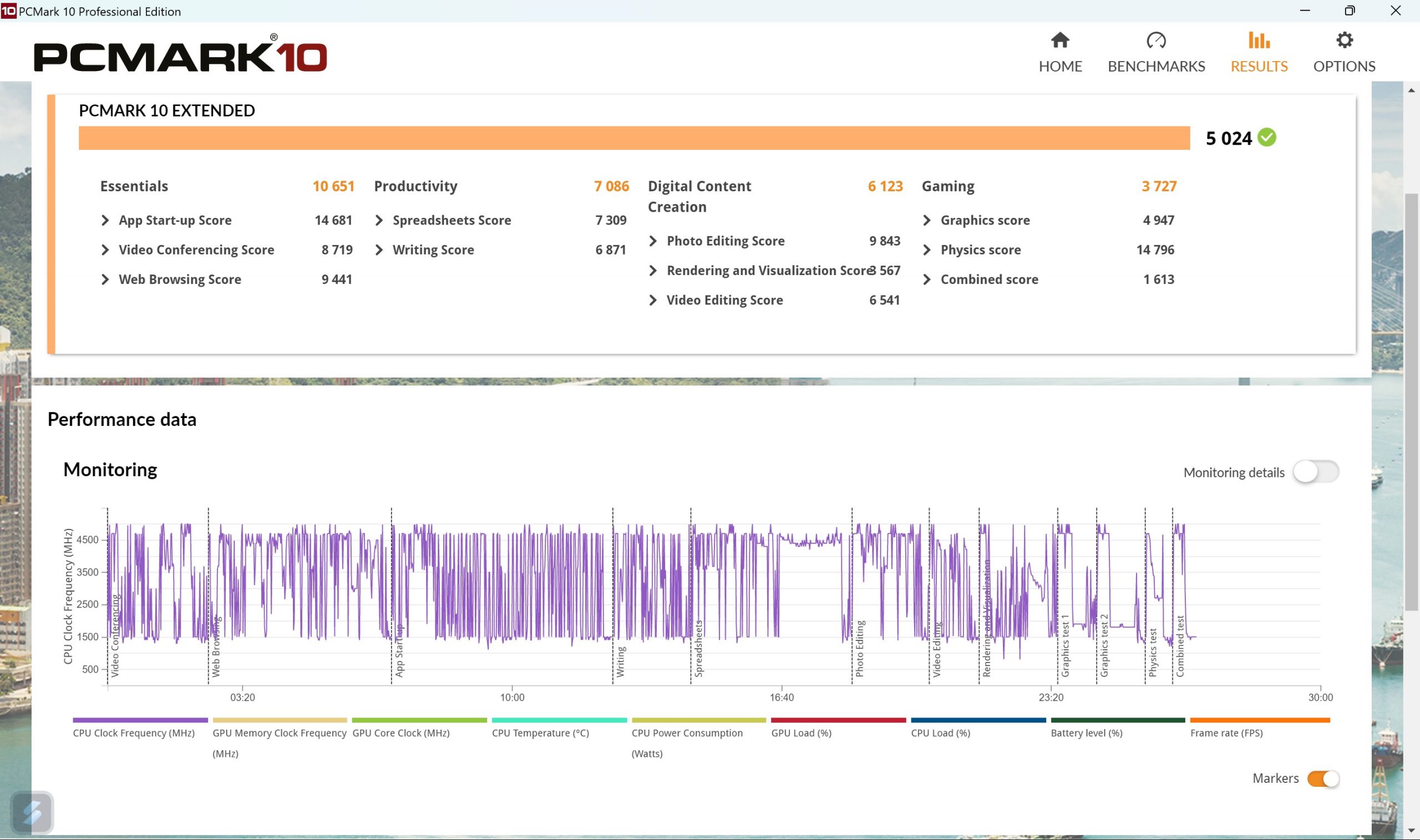Screen dimensions: 1420x840
Task: Enable the Monitoring details toggle
Action: 1315,472
